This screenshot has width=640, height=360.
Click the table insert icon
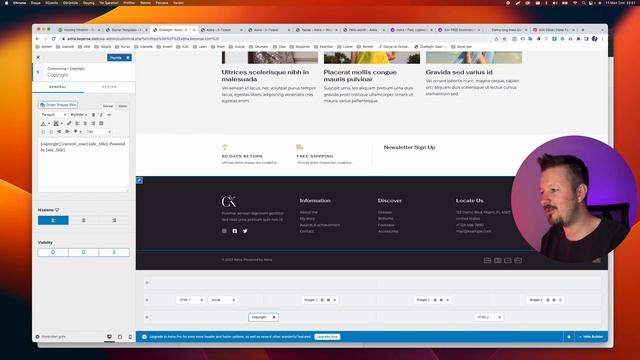[56, 123]
